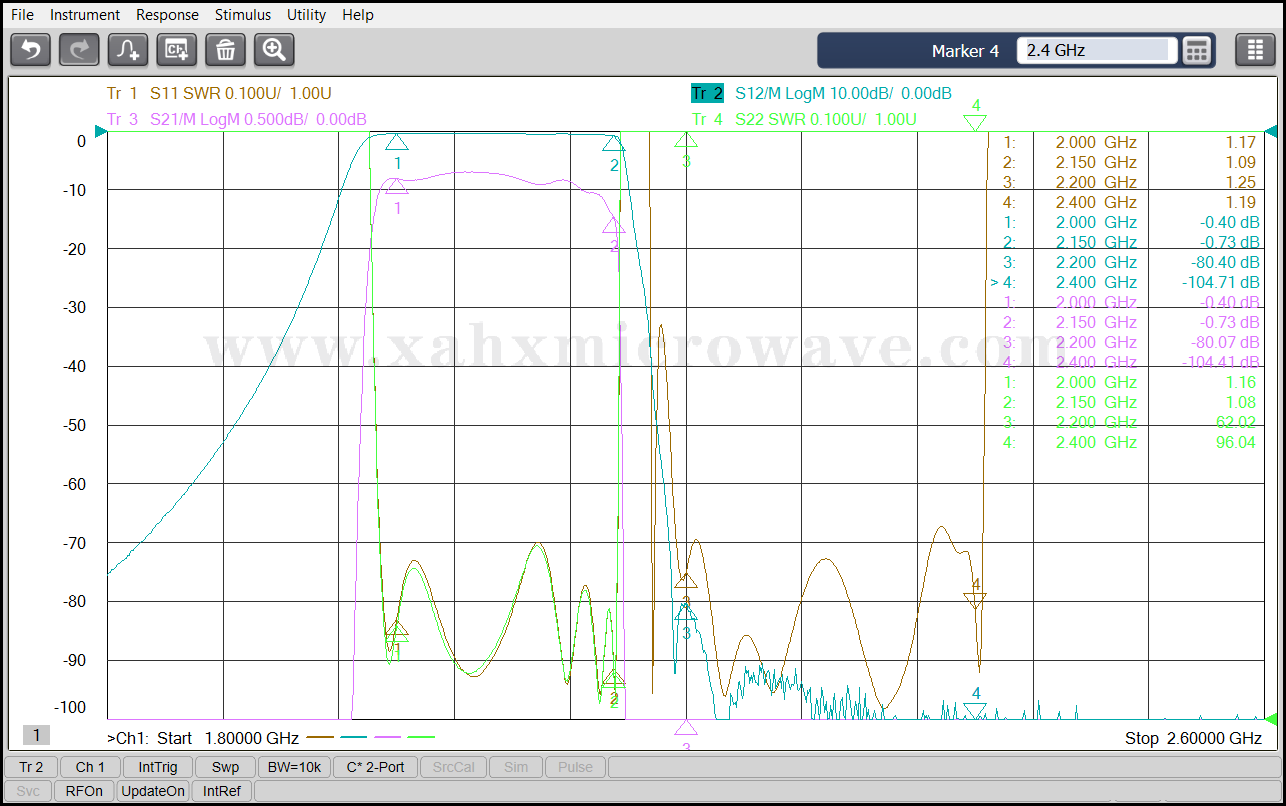Click the green marker 4 triangle at top
The width and height of the screenshot is (1286, 806).
pos(975,122)
